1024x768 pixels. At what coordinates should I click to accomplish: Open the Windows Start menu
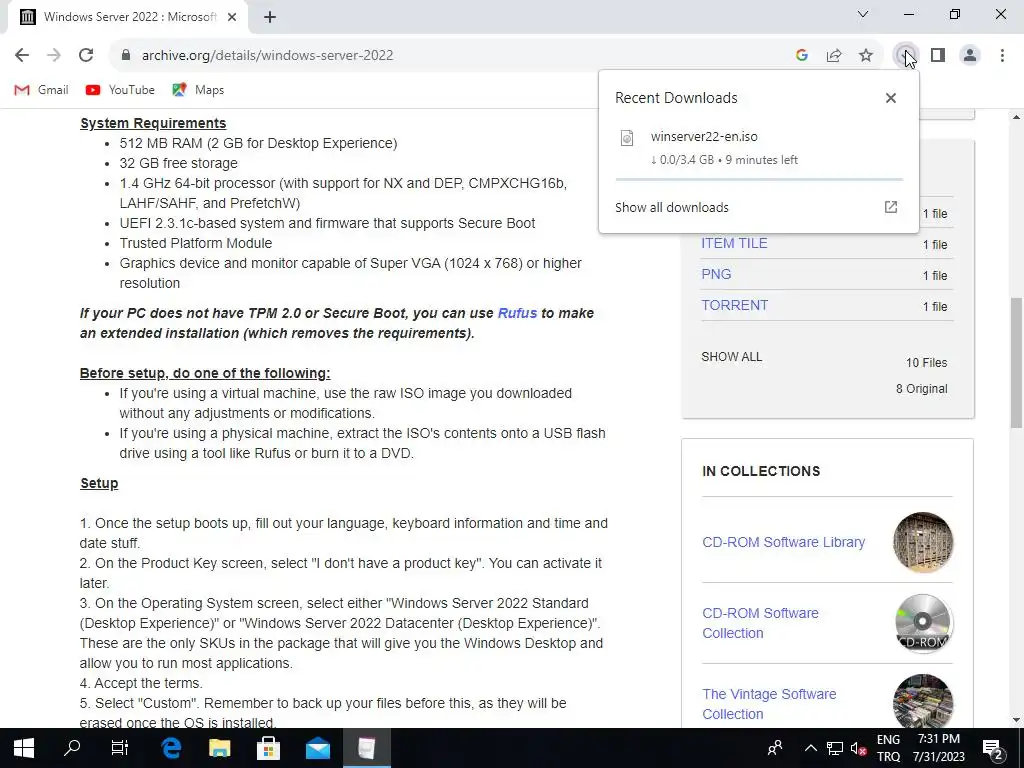tap(24, 748)
